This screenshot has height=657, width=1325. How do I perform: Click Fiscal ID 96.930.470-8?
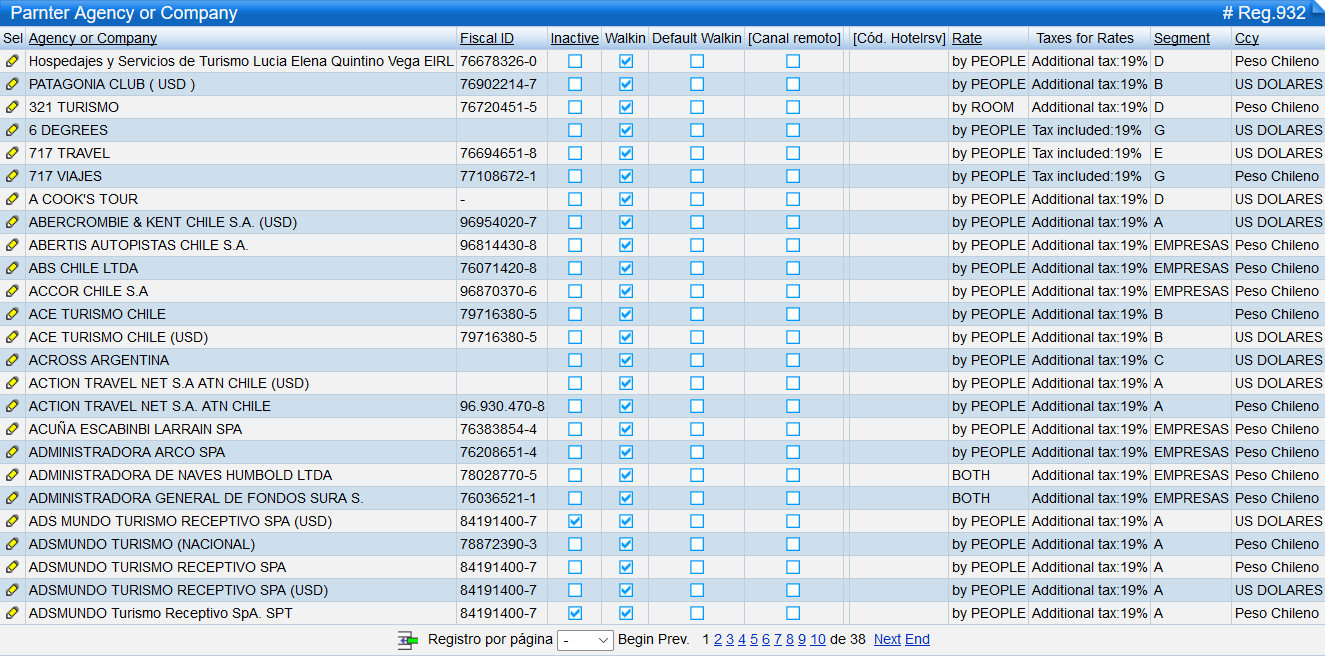point(502,406)
